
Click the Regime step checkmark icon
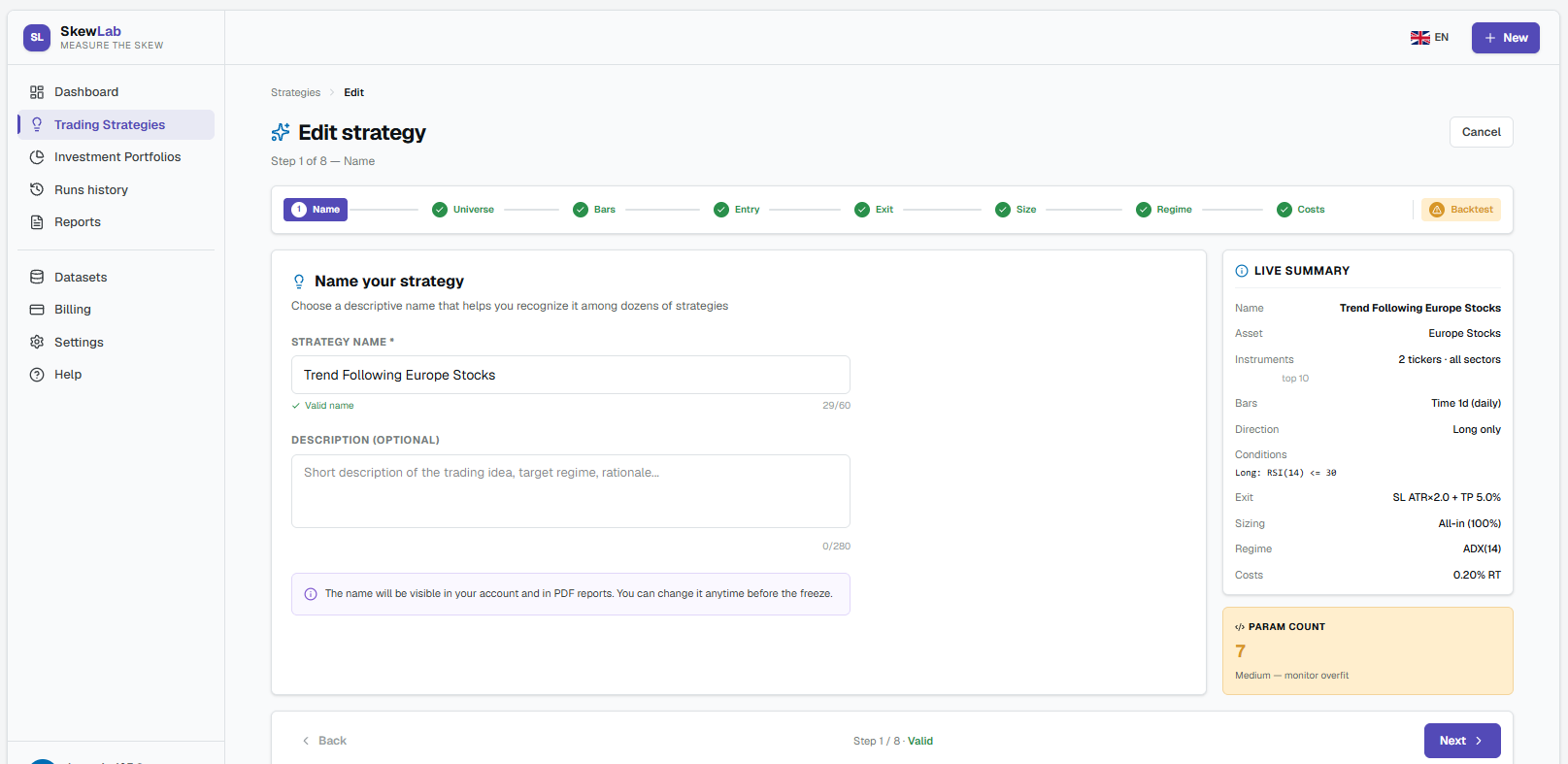click(1144, 210)
